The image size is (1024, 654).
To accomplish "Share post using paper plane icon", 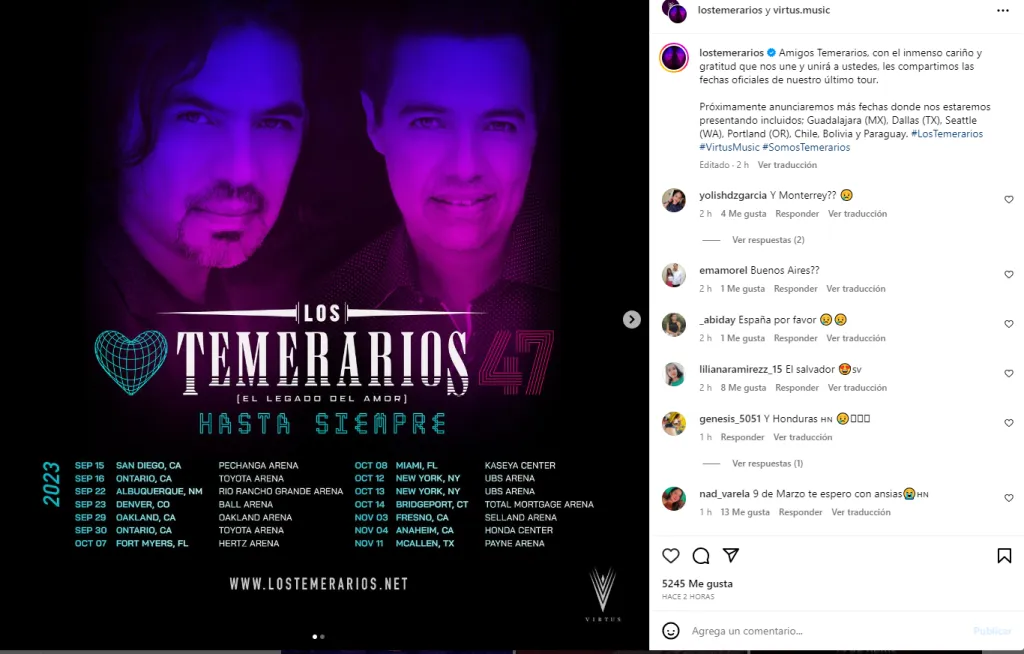I will pyautogui.click(x=731, y=555).
